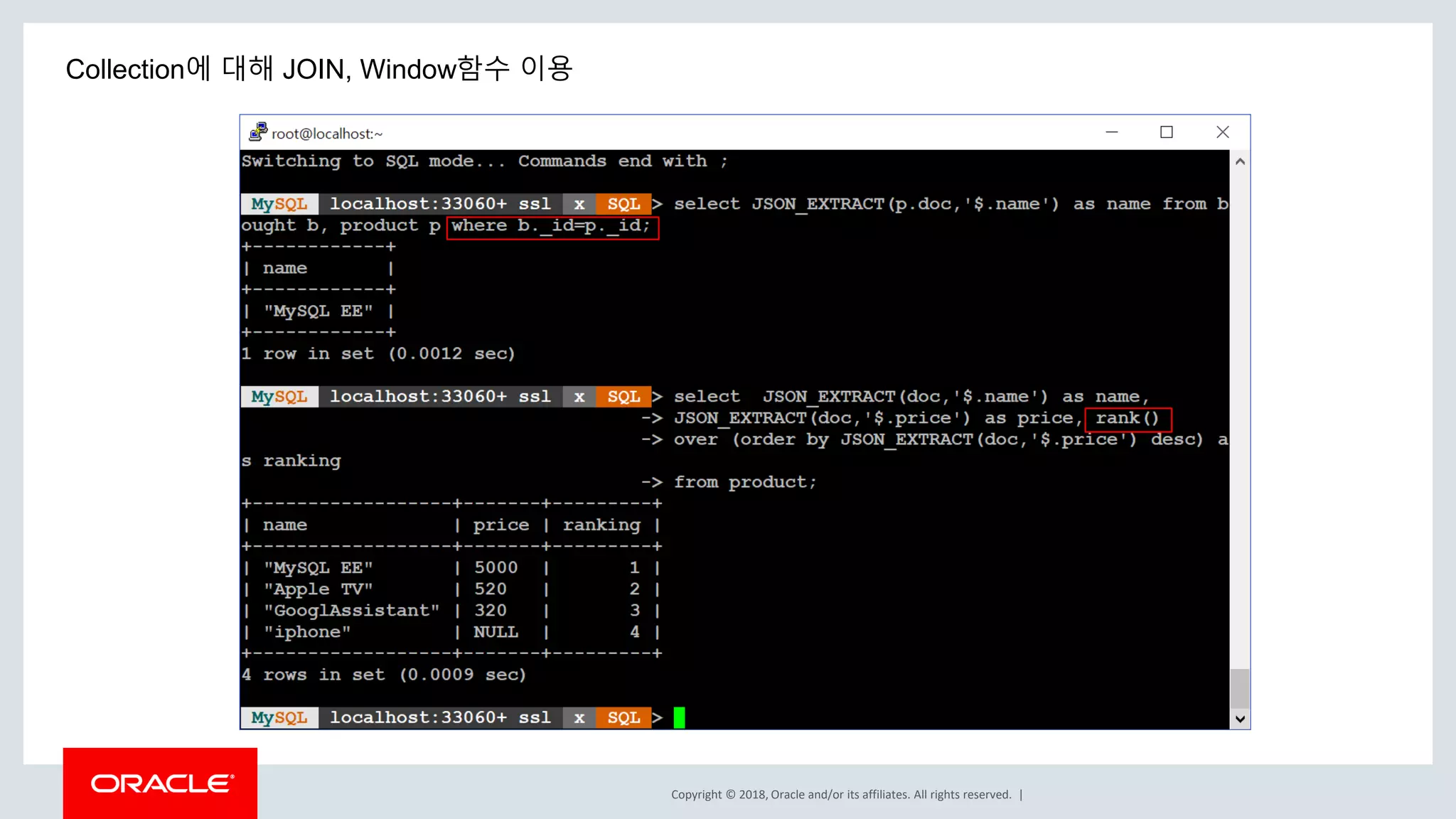Click the "from product;" query line
This screenshot has height=819, width=1456.
coord(745,482)
